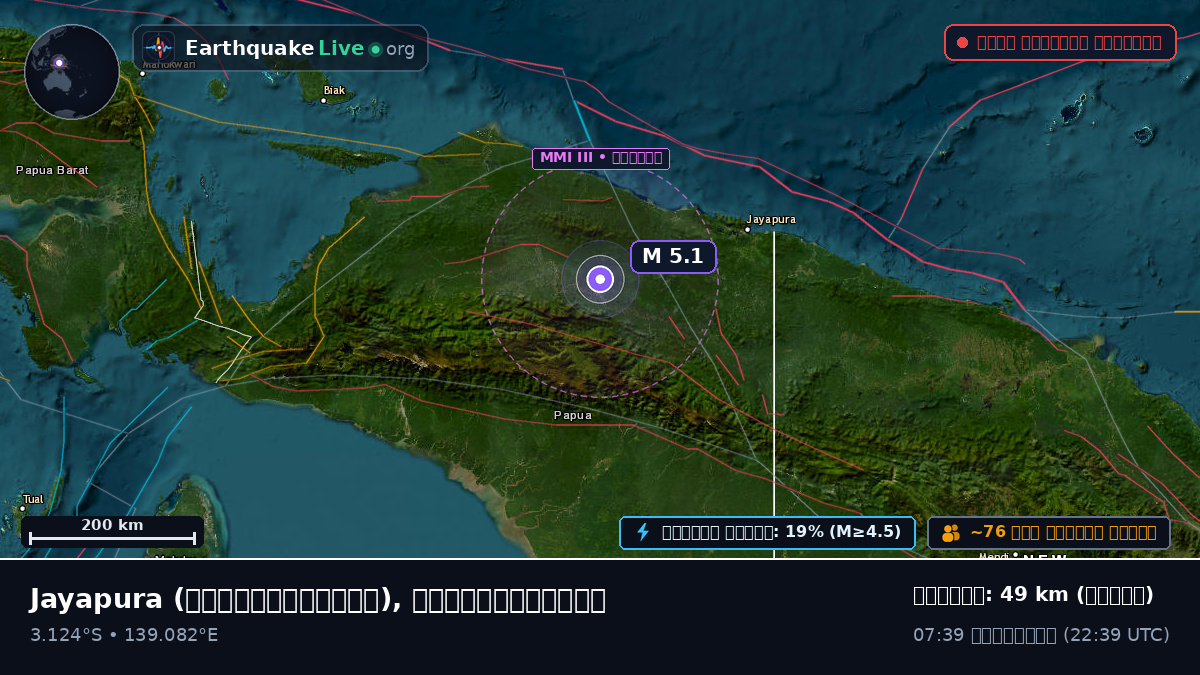Open the globe mini-map thumbnail
This screenshot has height=675, width=1200.
point(72,72)
